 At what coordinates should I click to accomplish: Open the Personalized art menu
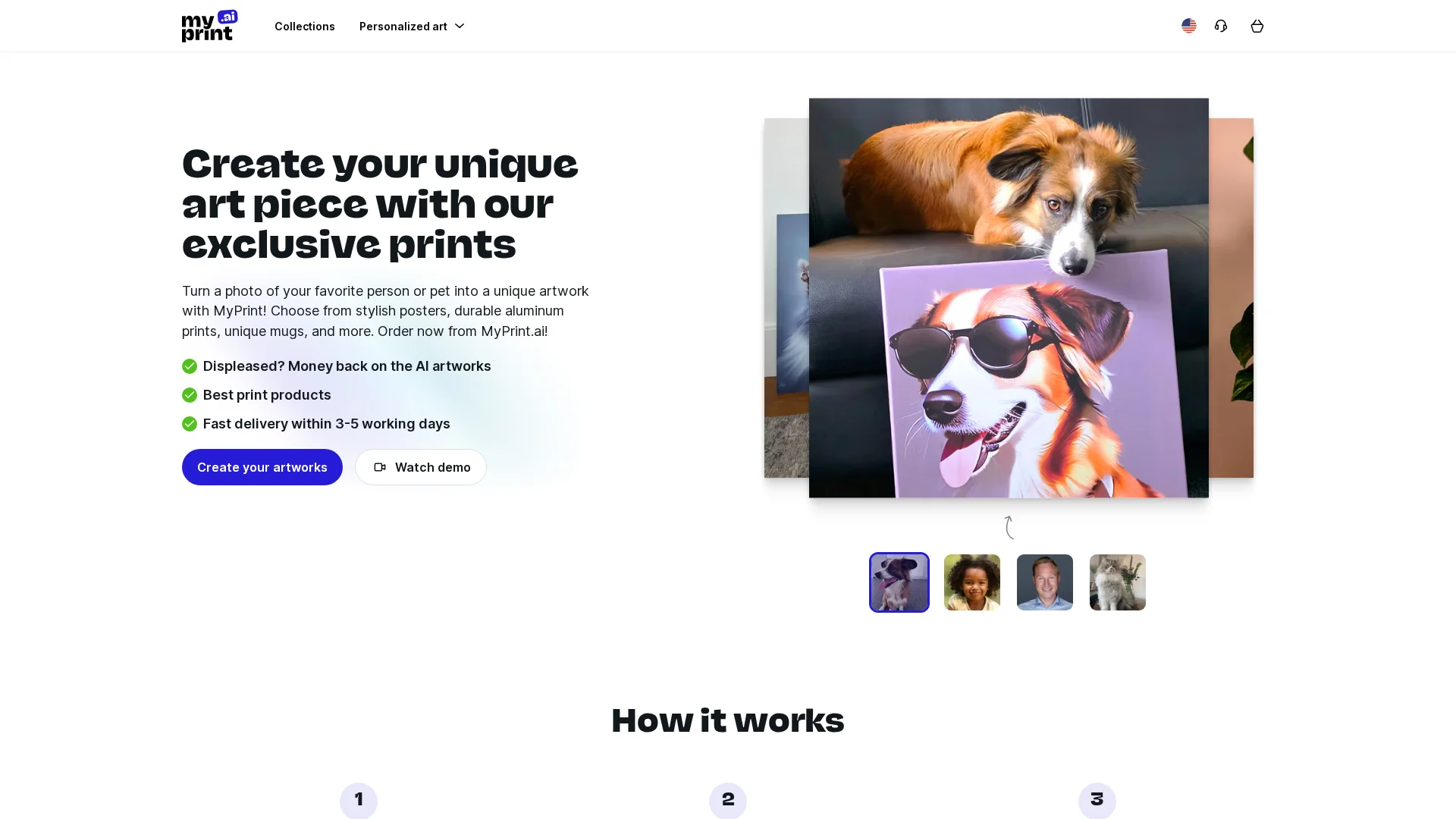point(403,26)
